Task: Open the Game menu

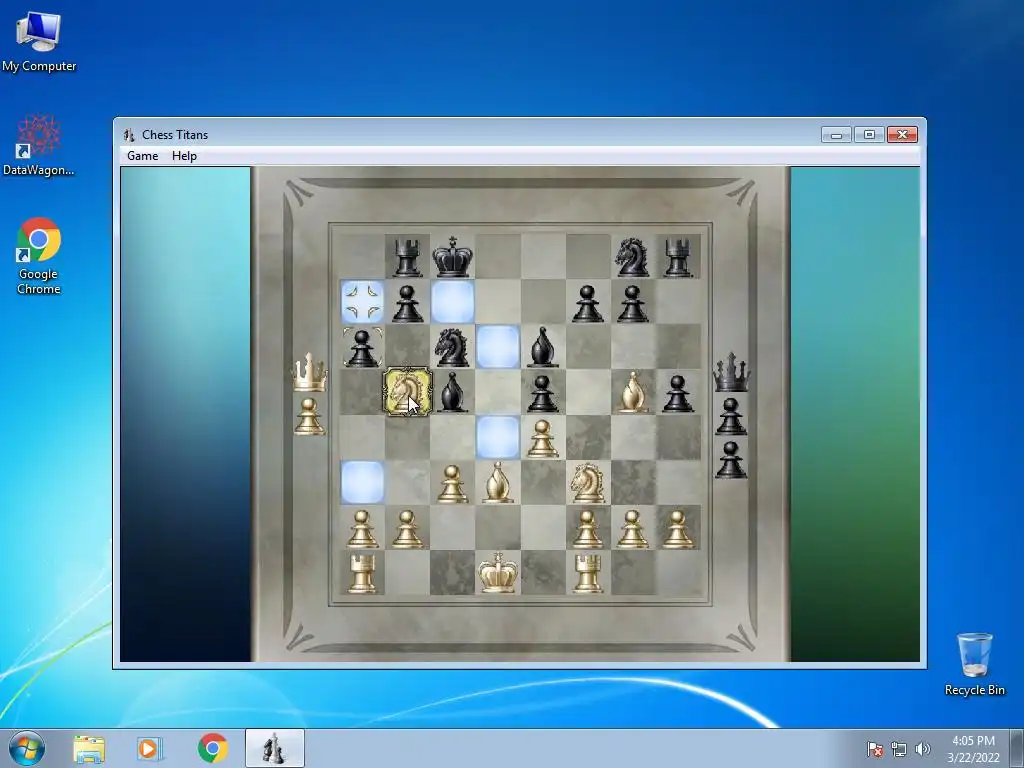Action: [x=142, y=155]
